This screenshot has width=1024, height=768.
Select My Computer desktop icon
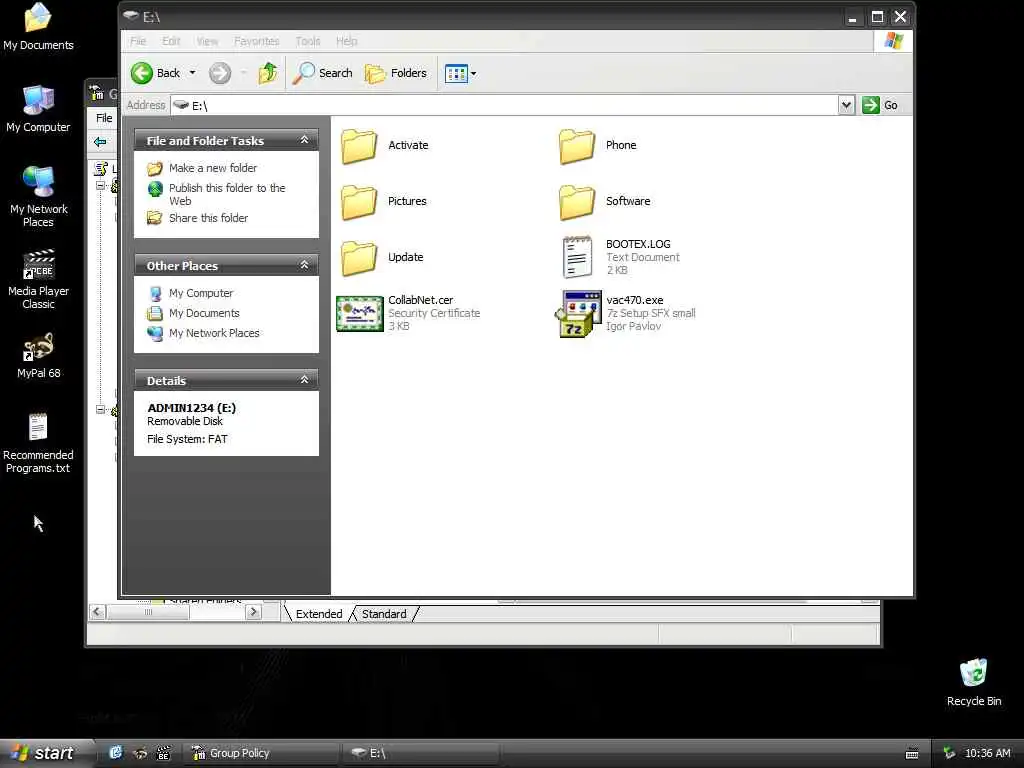click(39, 108)
